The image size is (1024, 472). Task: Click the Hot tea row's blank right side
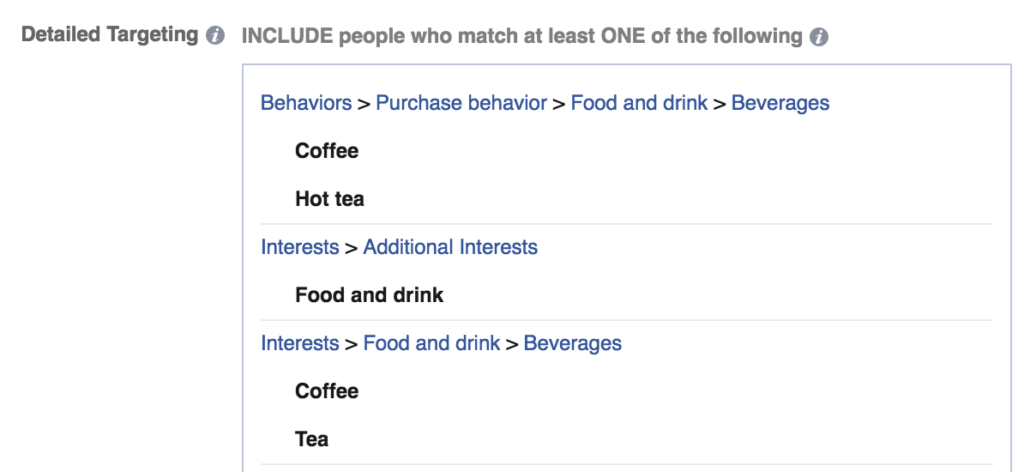click(x=679, y=199)
